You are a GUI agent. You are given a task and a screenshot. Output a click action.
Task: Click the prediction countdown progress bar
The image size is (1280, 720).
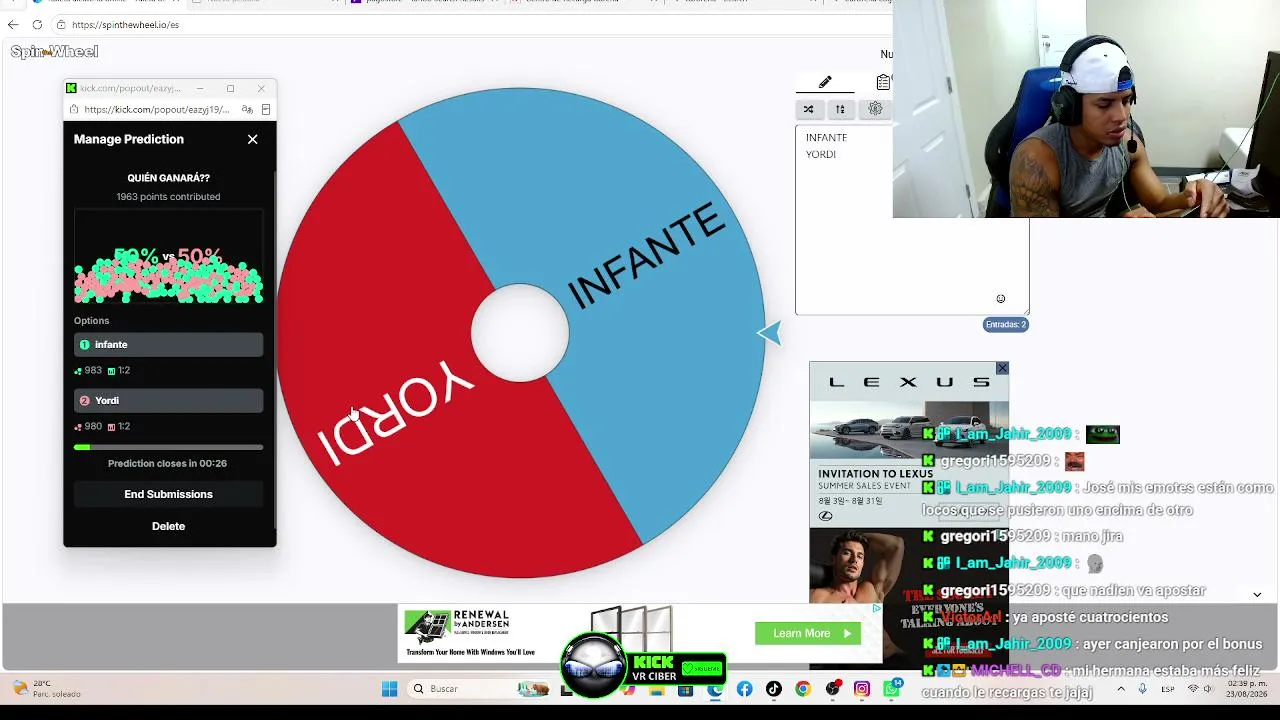tap(168, 447)
